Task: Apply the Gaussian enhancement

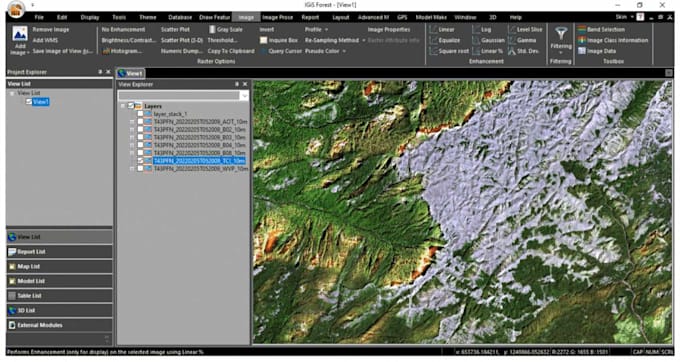Action: pos(488,40)
